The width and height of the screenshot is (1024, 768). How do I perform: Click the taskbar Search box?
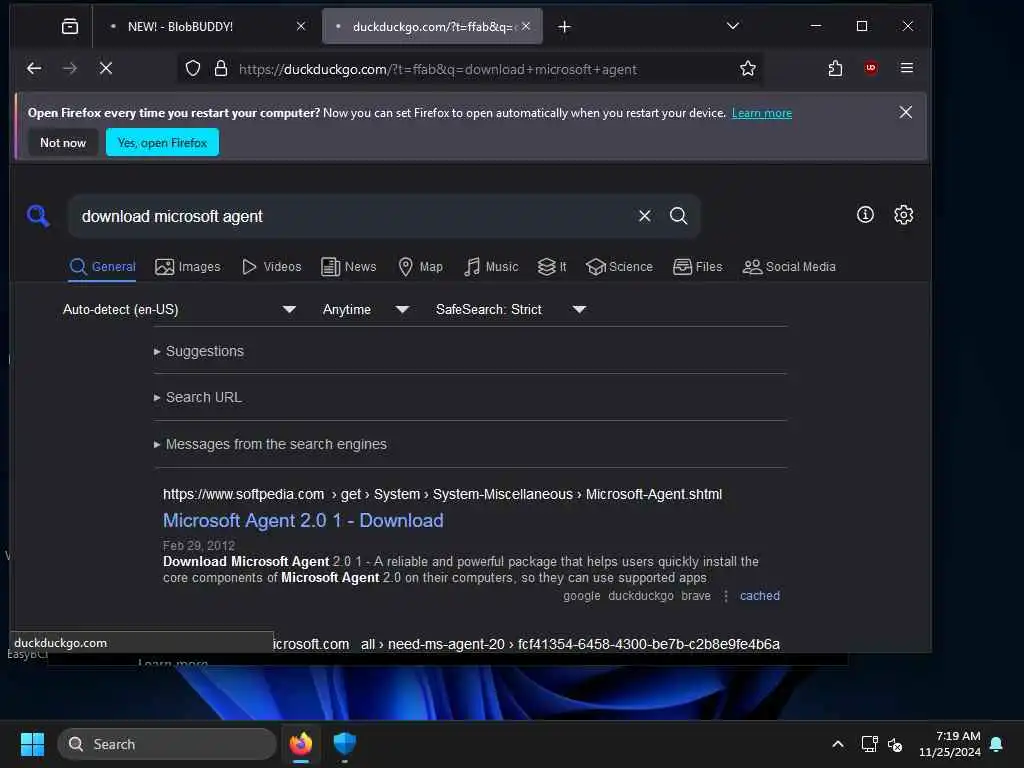(167, 744)
